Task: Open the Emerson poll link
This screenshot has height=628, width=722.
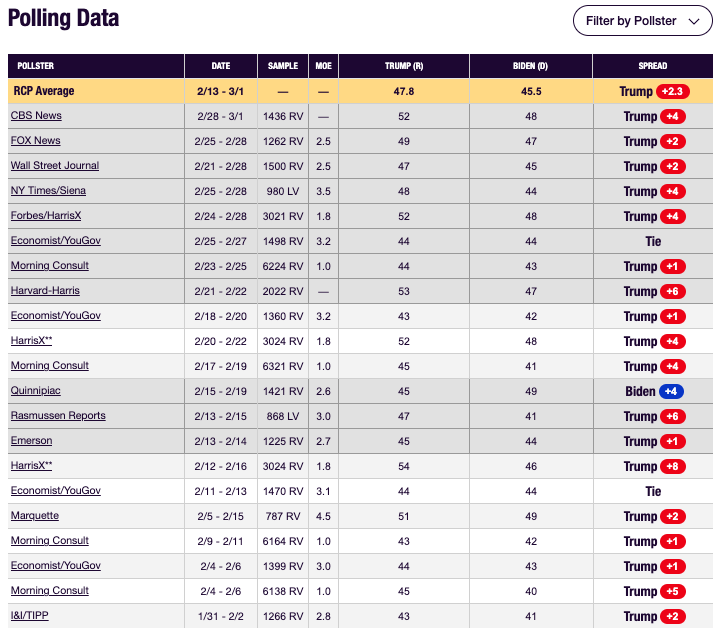Action: tap(31, 440)
